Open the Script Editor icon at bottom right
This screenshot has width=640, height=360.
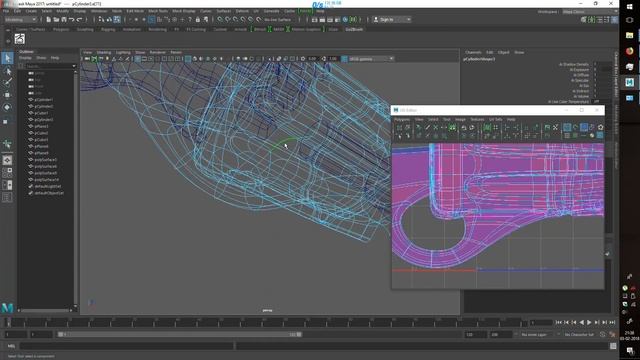[613, 346]
